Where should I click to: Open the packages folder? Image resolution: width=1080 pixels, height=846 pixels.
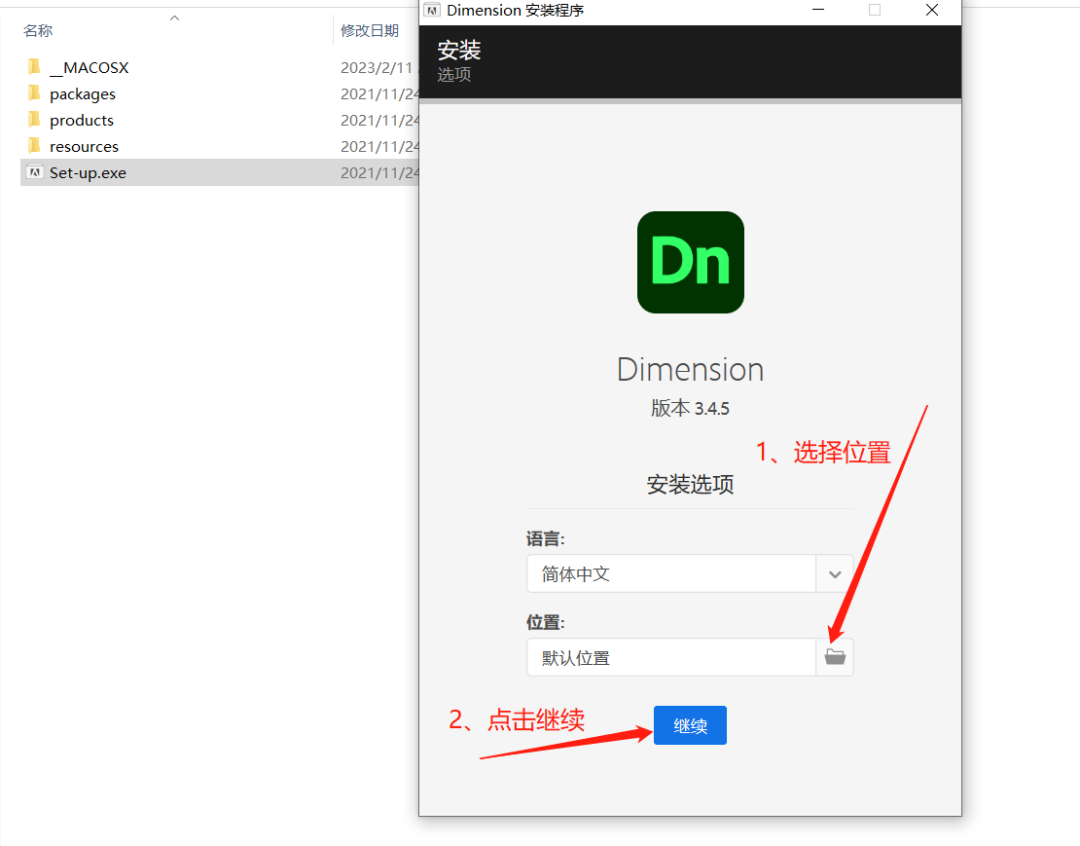point(82,93)
